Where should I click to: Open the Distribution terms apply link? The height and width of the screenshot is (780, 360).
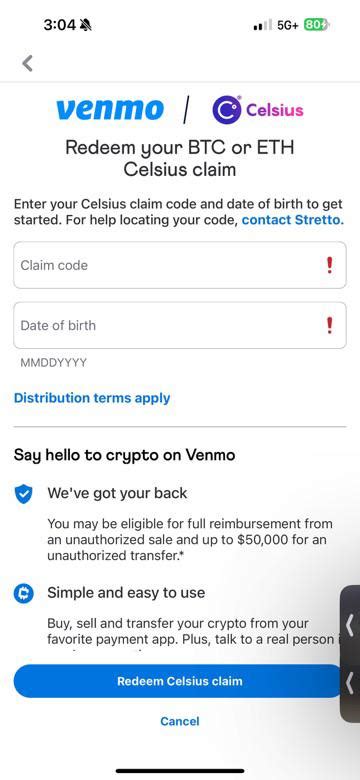coord(92,398)
